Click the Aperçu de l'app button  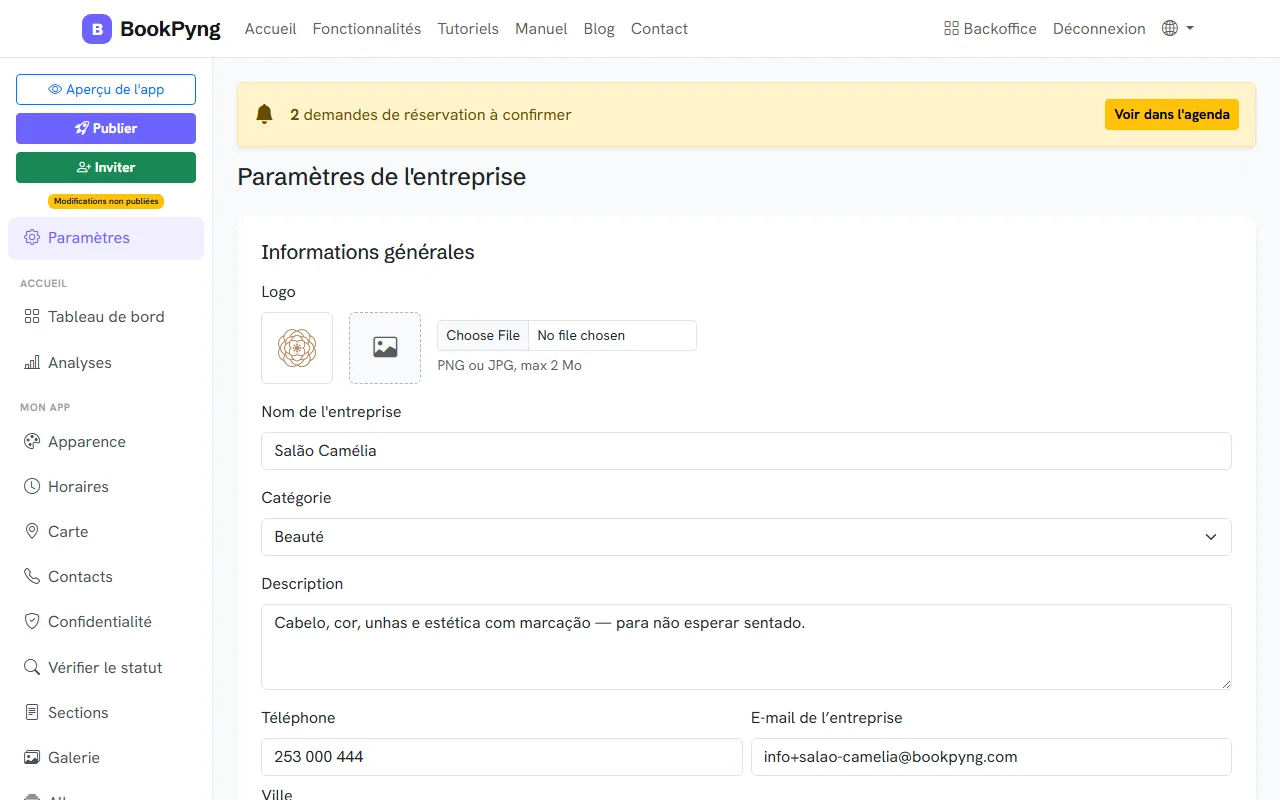click(x=106, y=89)
